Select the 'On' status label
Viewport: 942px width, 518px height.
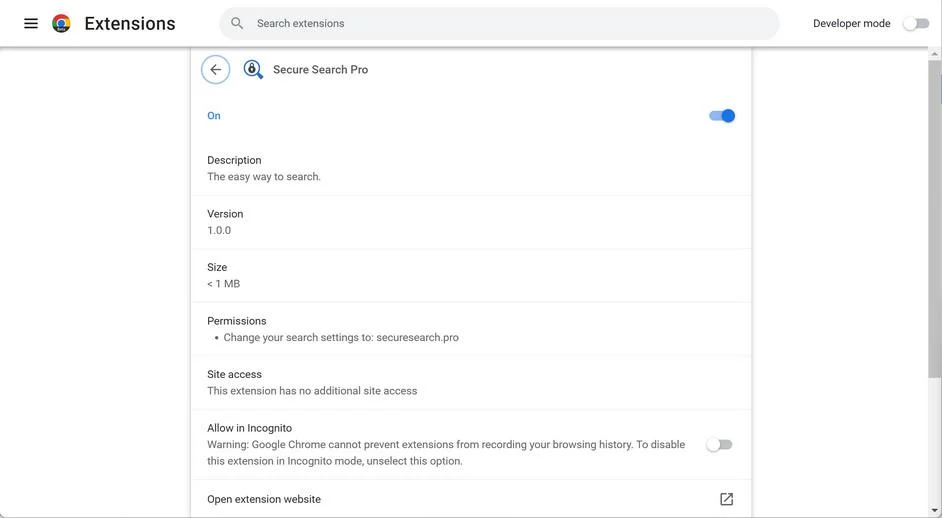pos(214,116)
